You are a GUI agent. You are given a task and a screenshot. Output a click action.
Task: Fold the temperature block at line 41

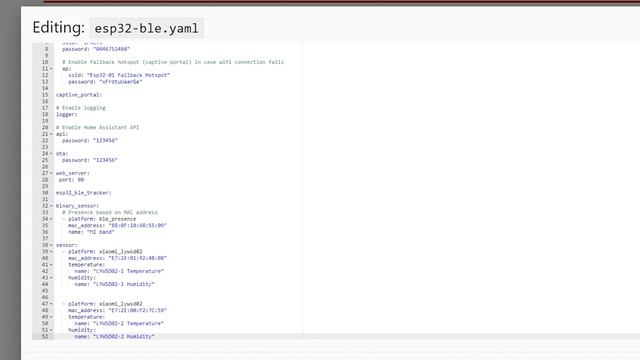(x=51, y=264)
